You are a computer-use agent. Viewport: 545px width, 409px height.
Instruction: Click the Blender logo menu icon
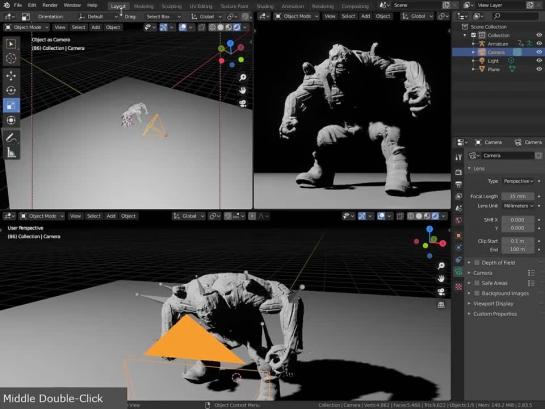(x=6, y=5)
